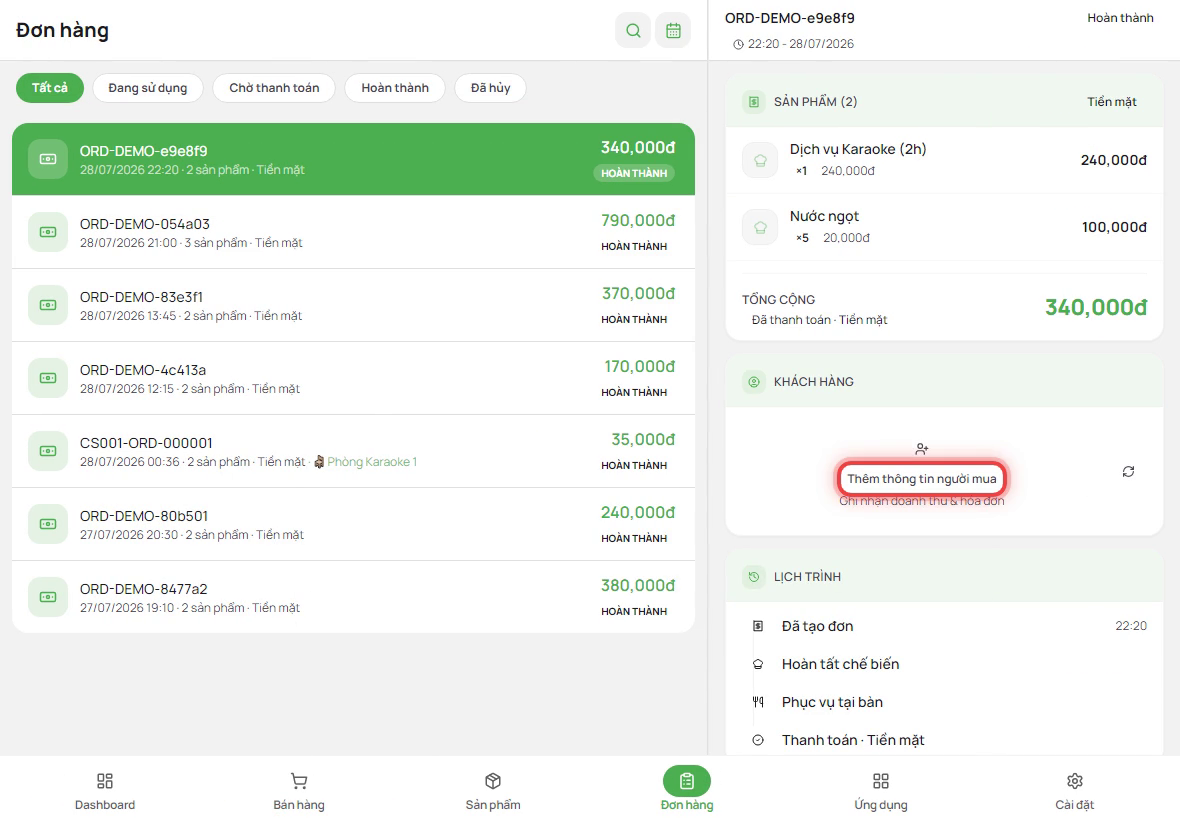Click the SẢN PHẨM section receipt icon
Viewport: 1180px width, 820px height.
pos(753,102)
